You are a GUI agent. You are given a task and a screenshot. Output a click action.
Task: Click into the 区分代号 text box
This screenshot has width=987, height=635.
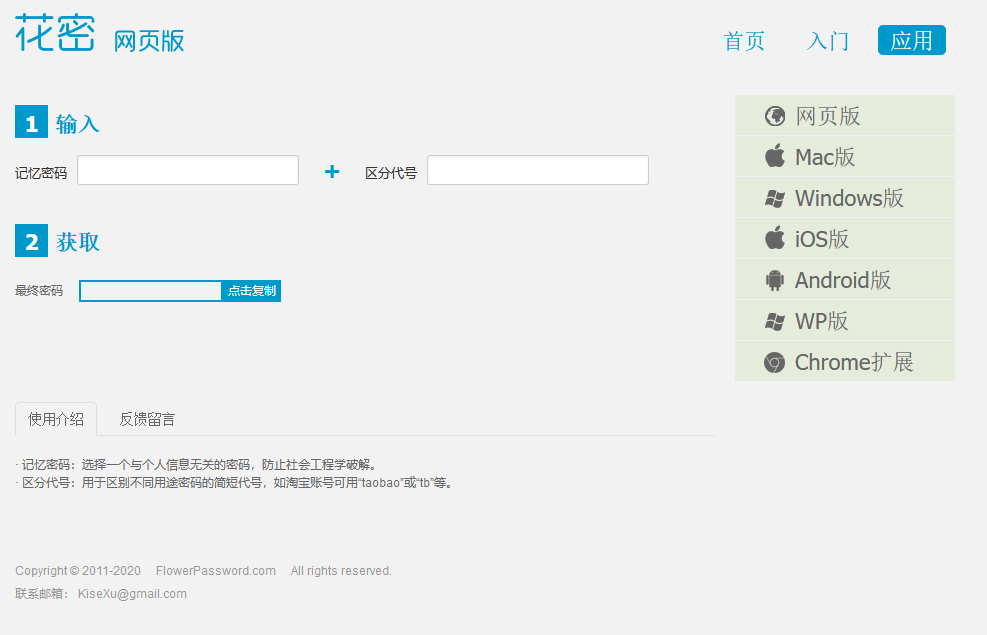pos(538,171)
